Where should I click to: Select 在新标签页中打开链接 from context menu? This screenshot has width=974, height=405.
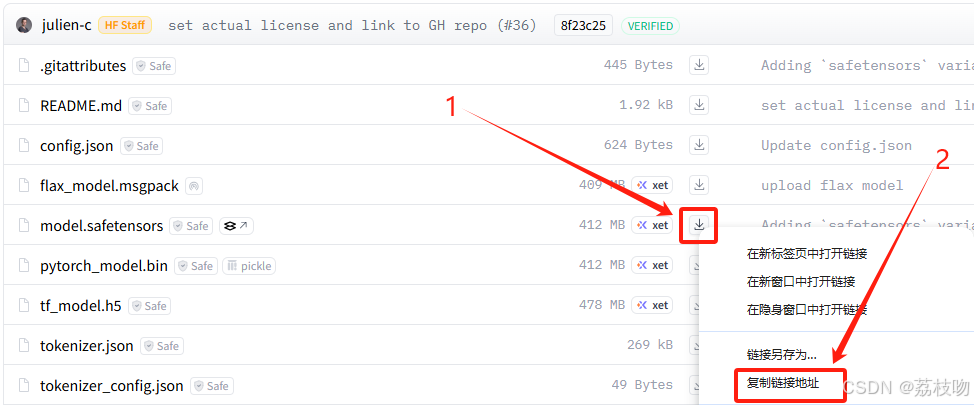tap(806, 253)
